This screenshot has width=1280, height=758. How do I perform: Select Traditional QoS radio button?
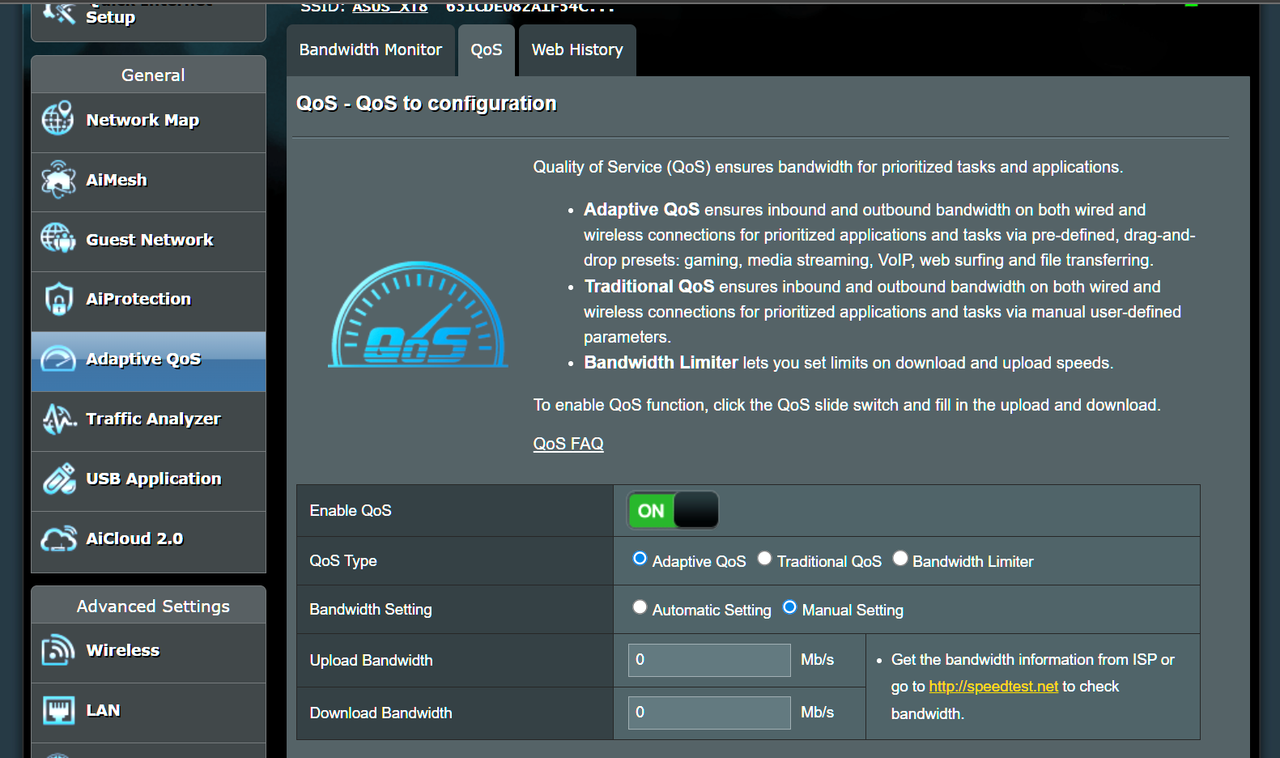(x=765, y=559)
